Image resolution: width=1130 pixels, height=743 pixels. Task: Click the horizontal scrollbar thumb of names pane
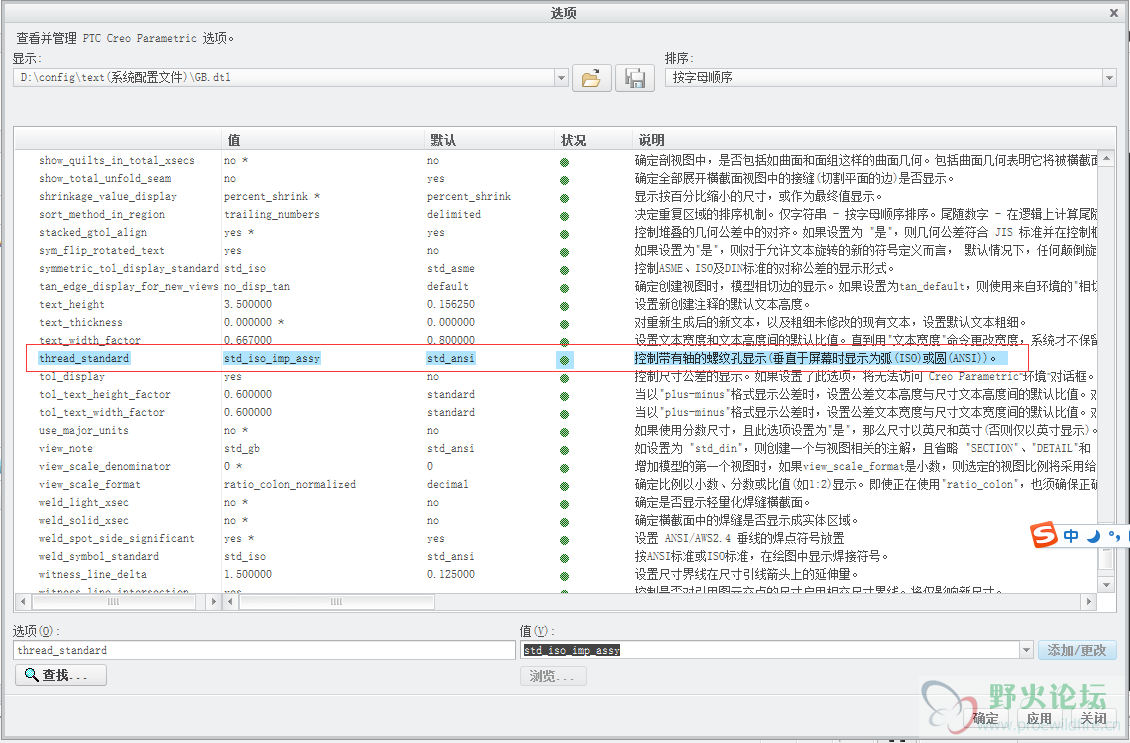[x=113, y=601]
